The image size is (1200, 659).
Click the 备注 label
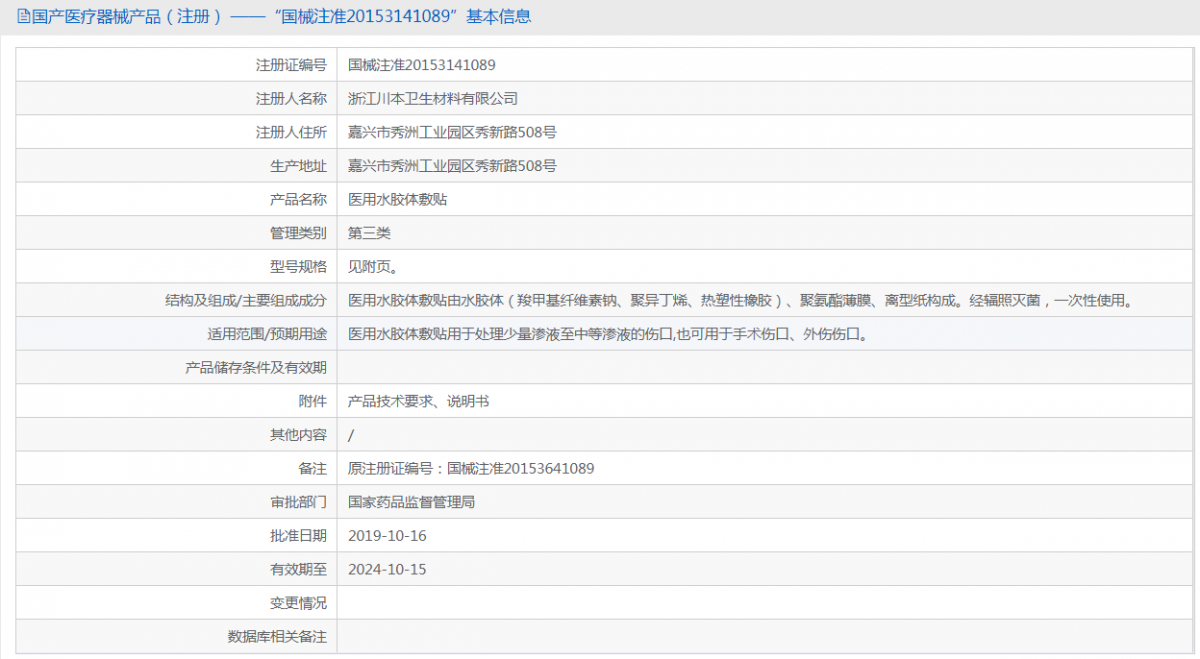click(312, 468)
